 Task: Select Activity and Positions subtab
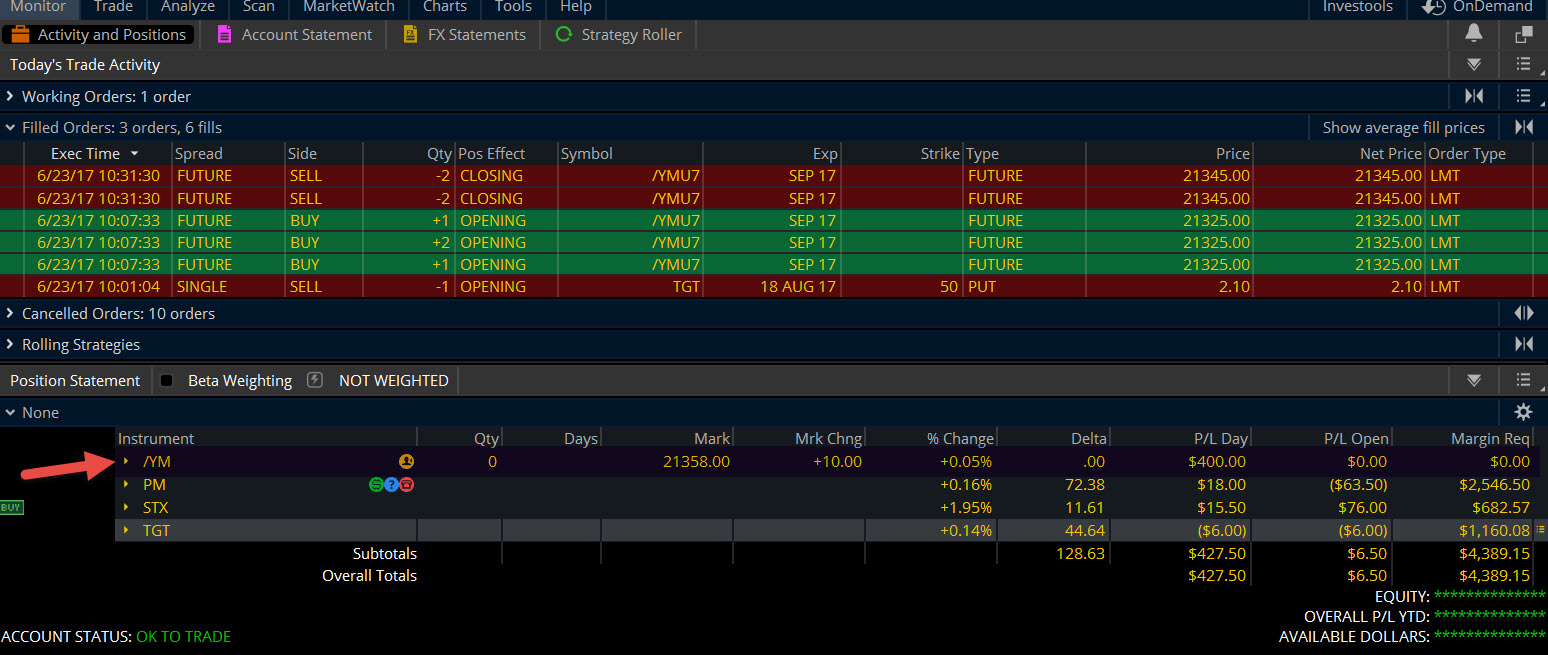coord(98,34)
